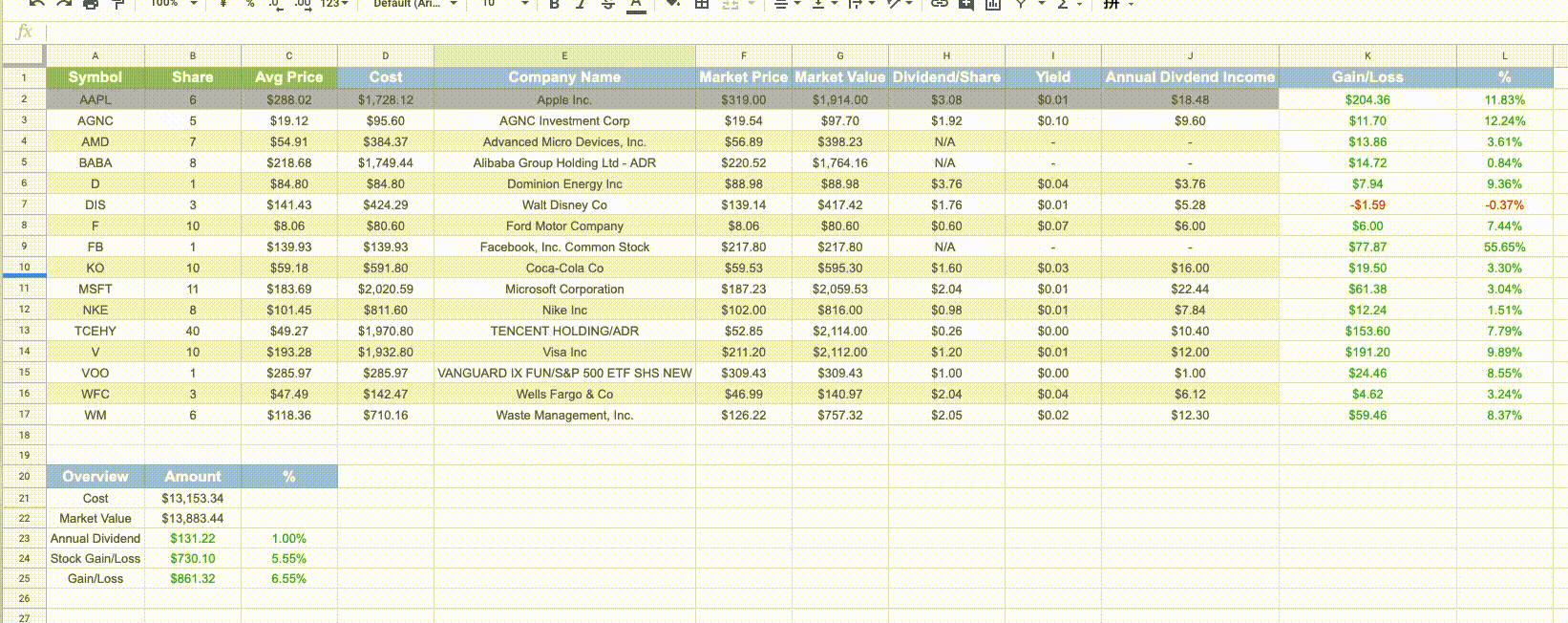Image resolution: width=1568 pixels, height=623 pixels.
Task: Select the -$1.59 loss cell for DIS
Action: point(1367,204)
